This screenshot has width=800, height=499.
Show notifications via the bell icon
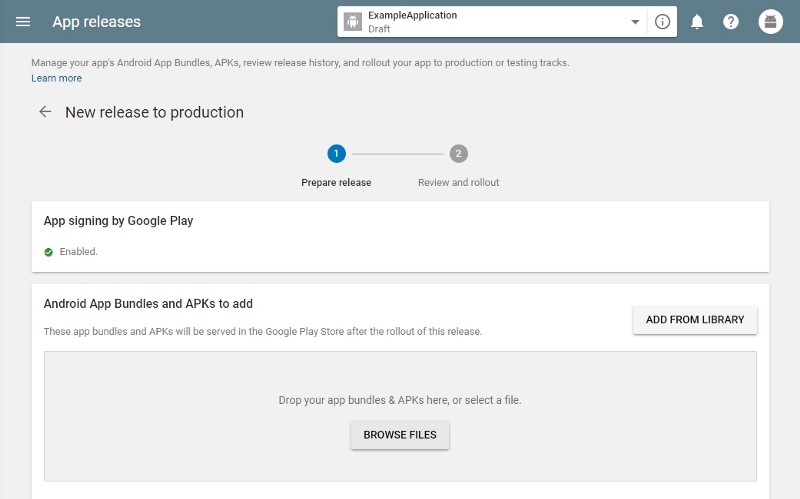[x=697, y=22]
